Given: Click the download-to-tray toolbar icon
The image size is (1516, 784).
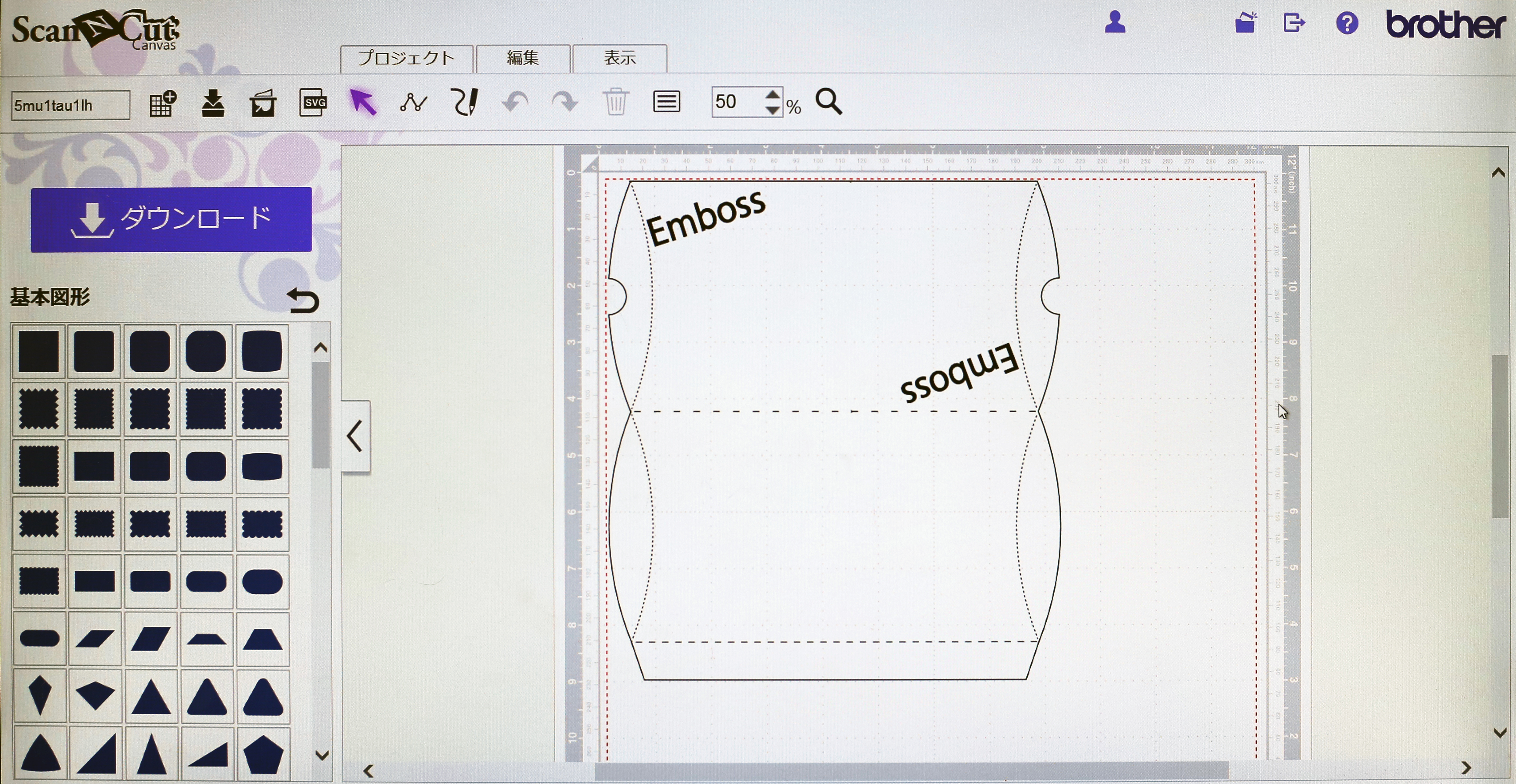Looking at the screenshot, I should tap(212, 104).
